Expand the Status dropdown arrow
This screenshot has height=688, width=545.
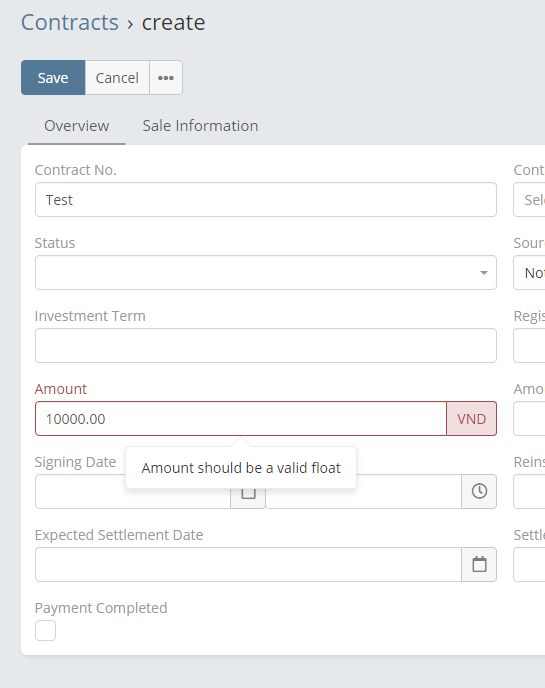pos(484,273)
